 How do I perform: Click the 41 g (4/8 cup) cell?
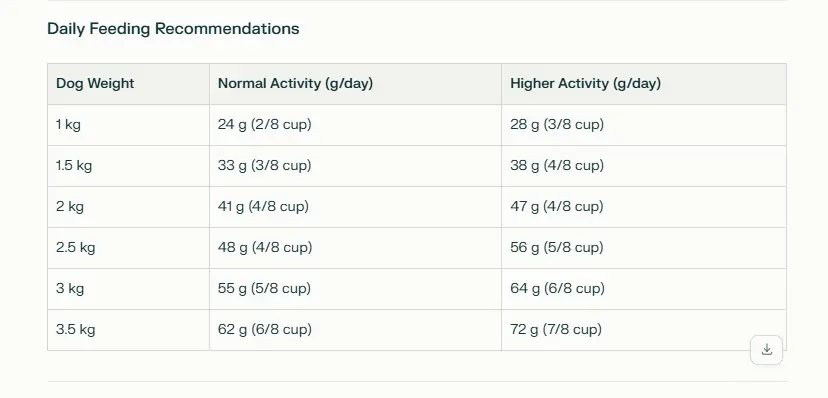click(355, 207)
